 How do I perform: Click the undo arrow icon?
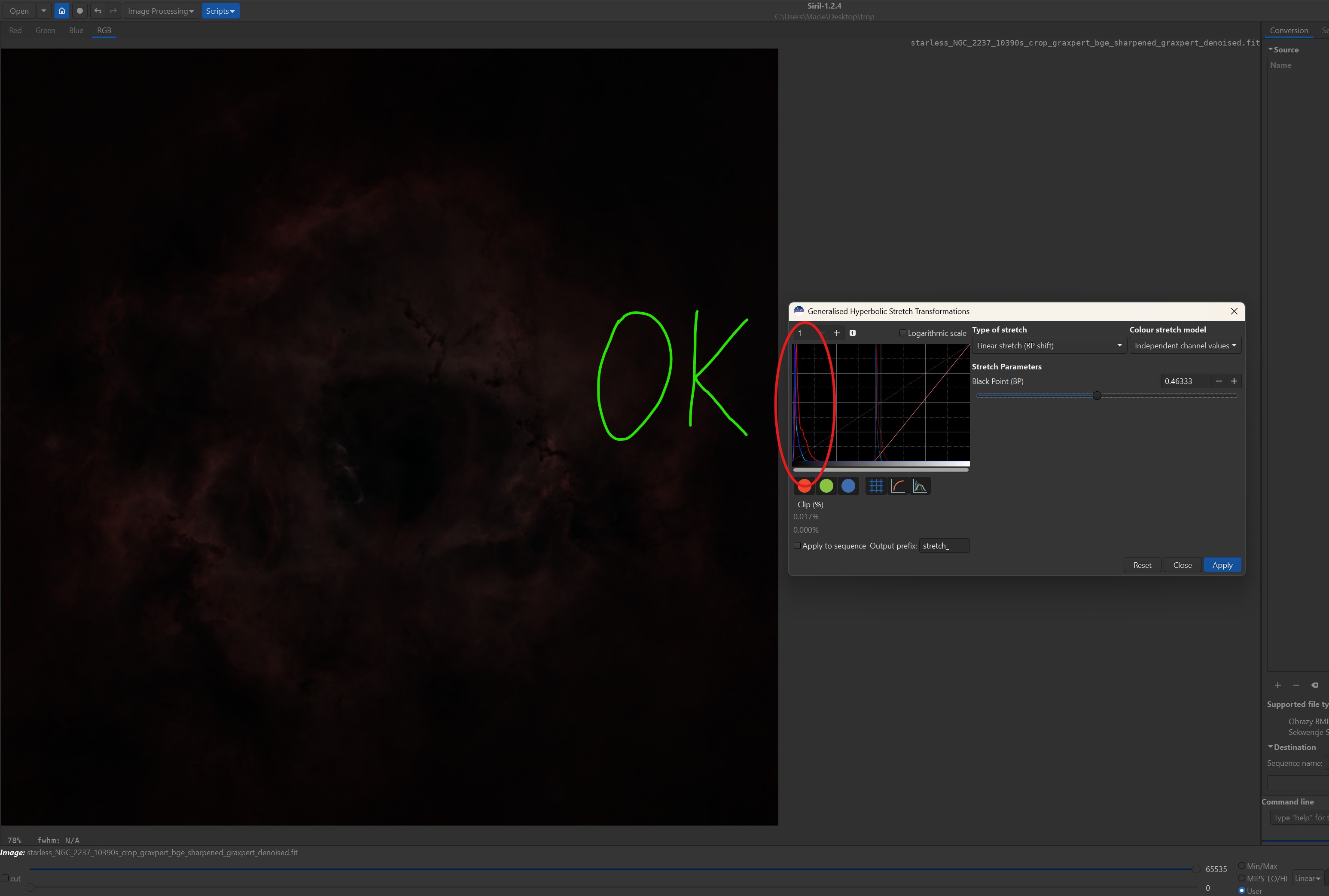coord(98,11)
